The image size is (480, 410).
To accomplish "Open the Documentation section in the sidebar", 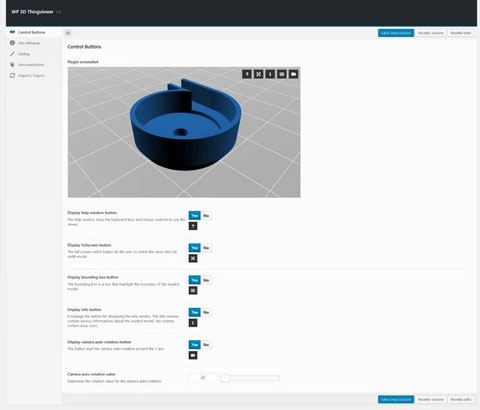I will (x=31, y=65).
